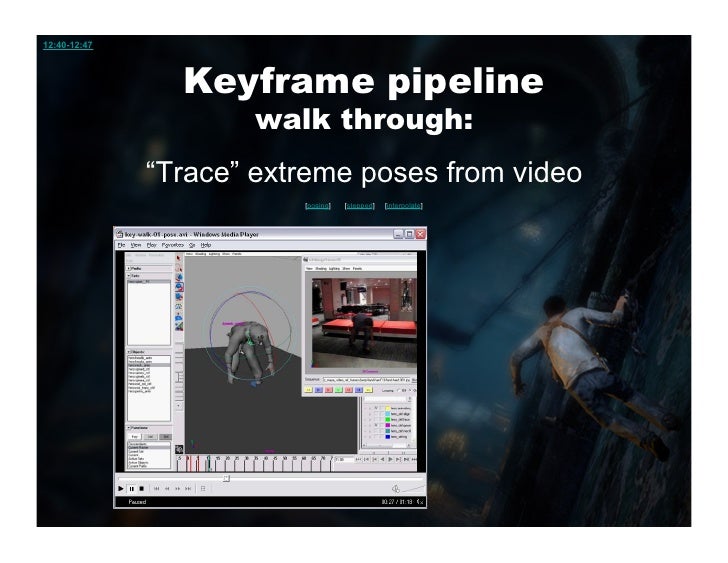Open main Maya viewport Lighting menu
This screenshot has width=728, height=563.
coord(214,254)
